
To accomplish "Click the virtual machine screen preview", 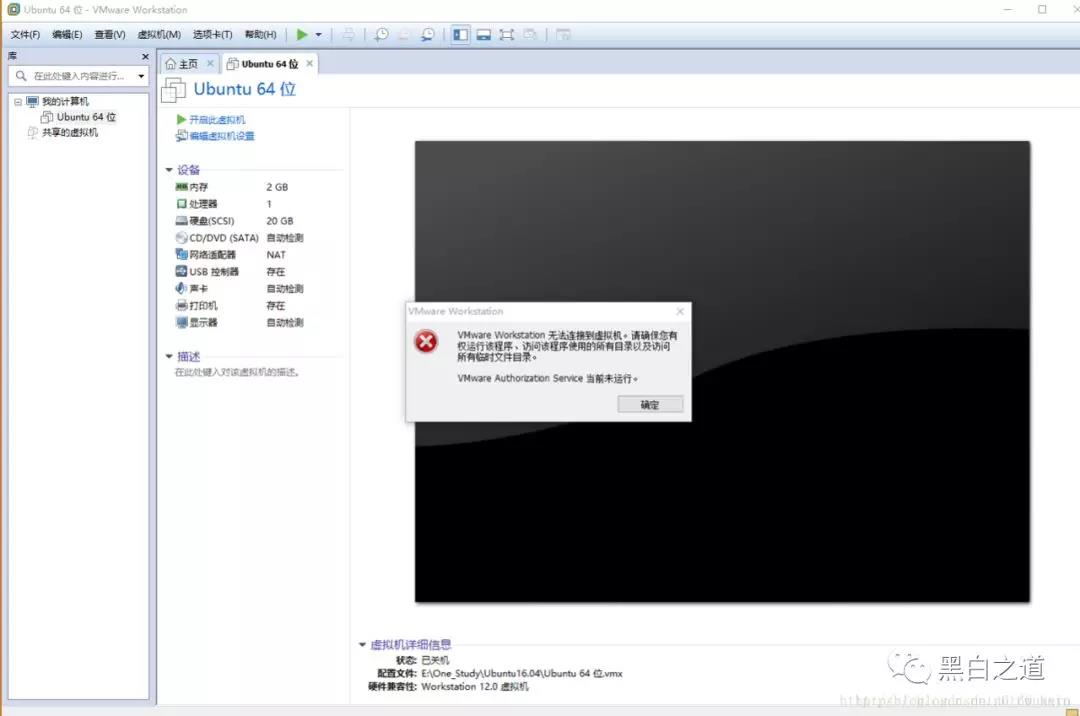I will (722, 372).
